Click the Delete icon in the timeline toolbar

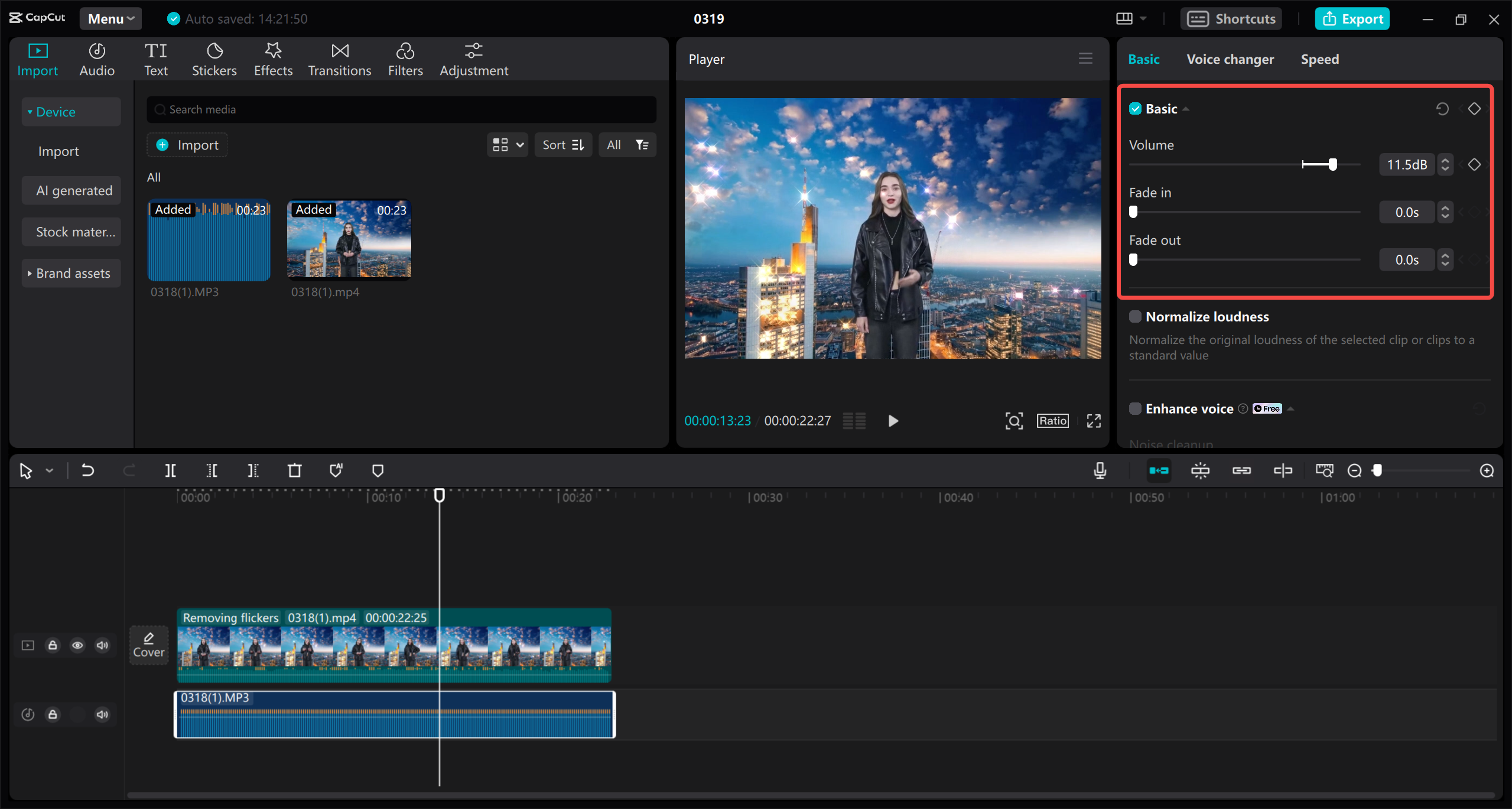(294, 470)
